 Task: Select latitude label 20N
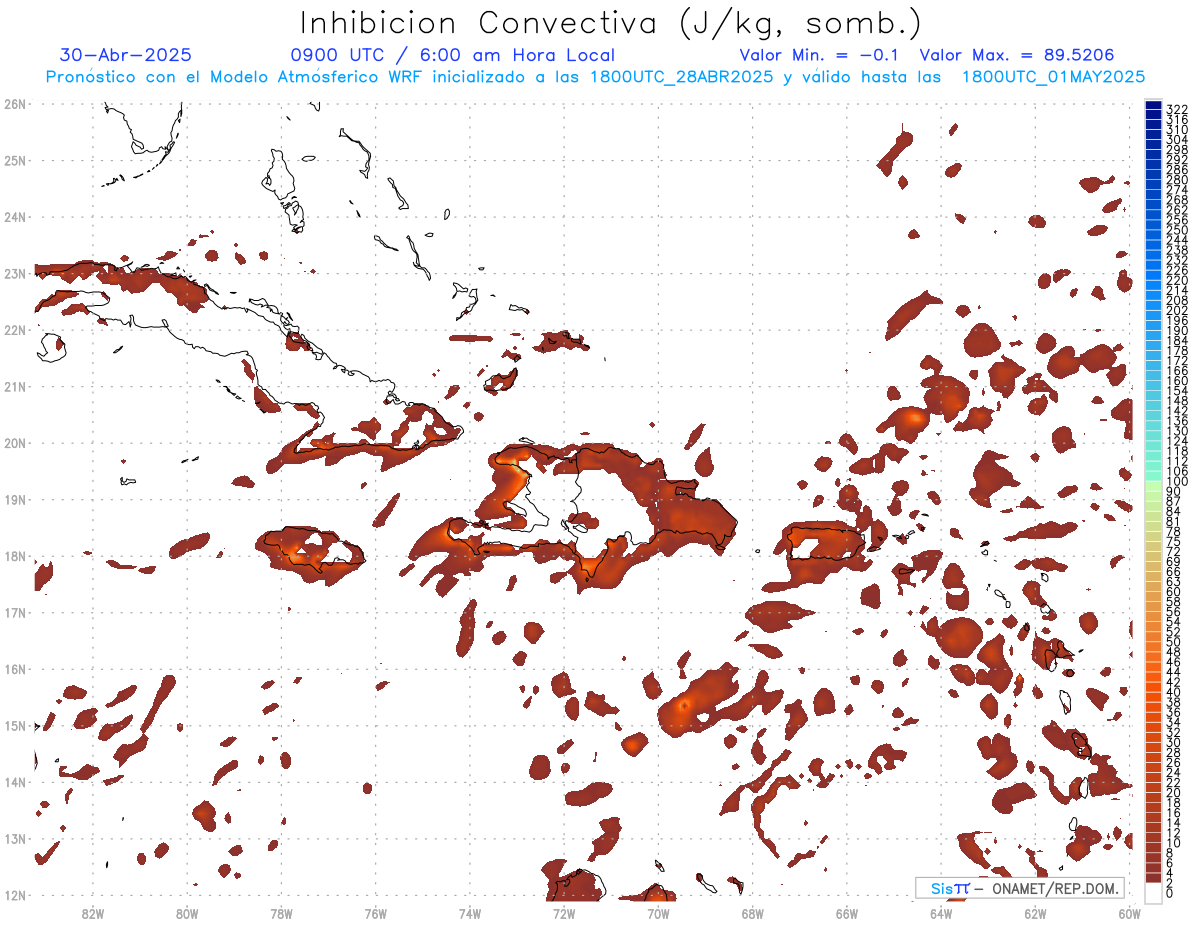coord(15,442)
